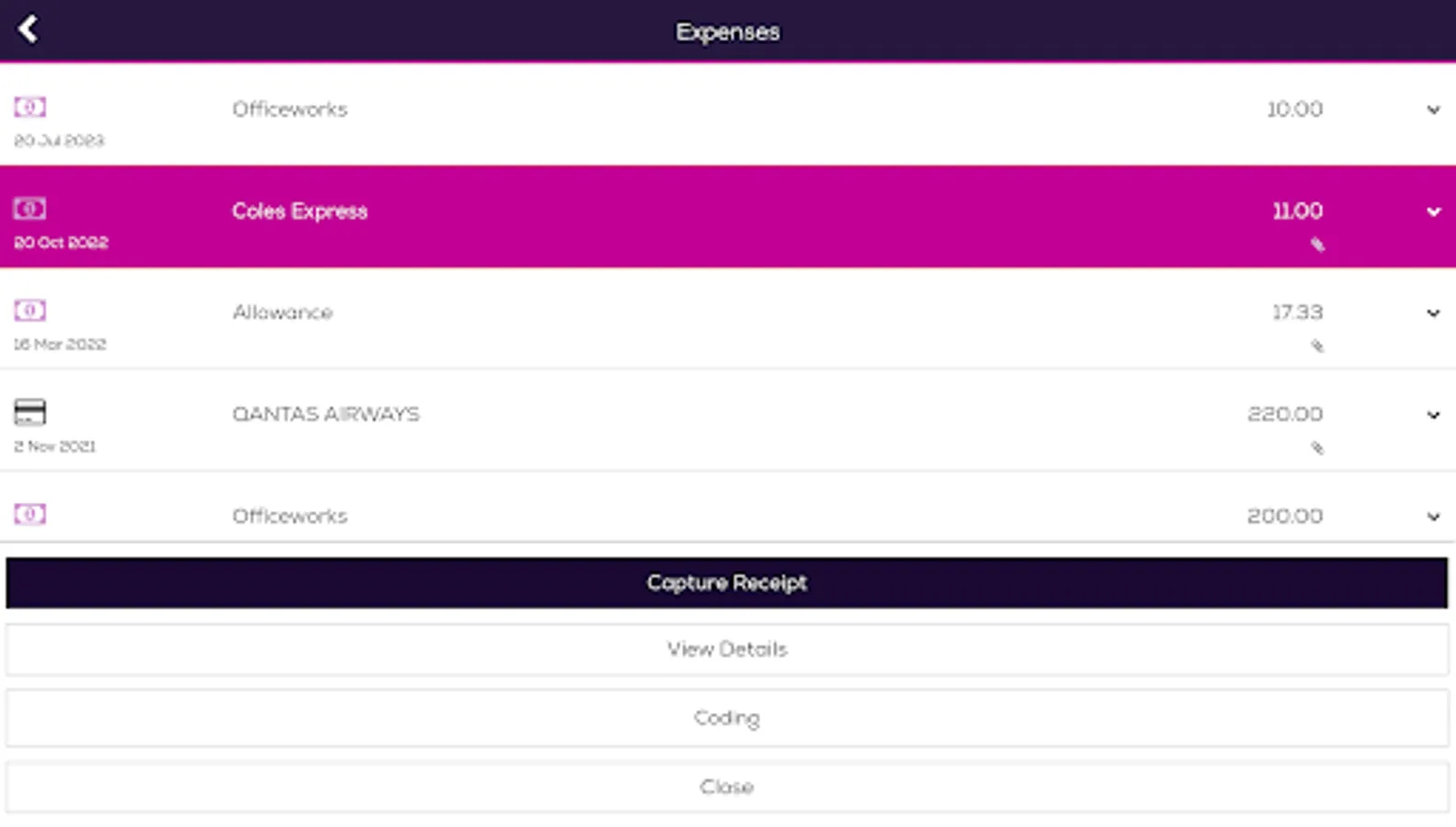Click cash icon beside Allowance expense
The width and height of the screenshot is (1456, 827).
click(x=29, y=311)
